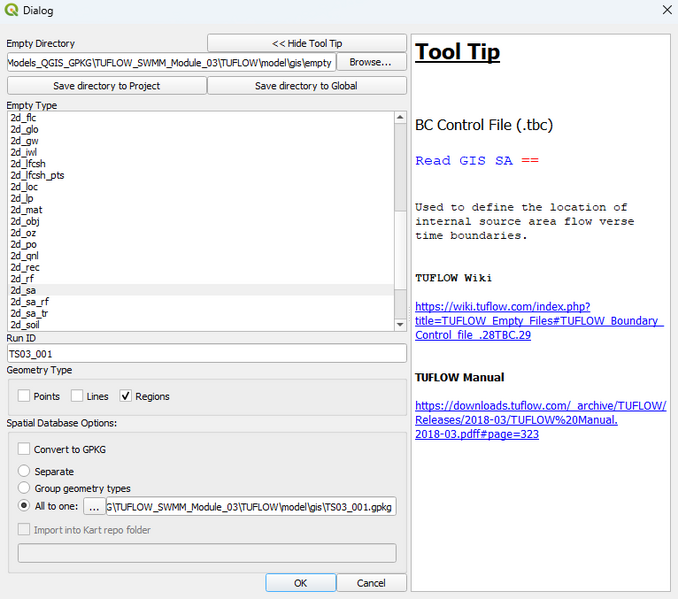
Task: Open the ellipsis file browser for All to one
Action: click(x=93, y=506)
